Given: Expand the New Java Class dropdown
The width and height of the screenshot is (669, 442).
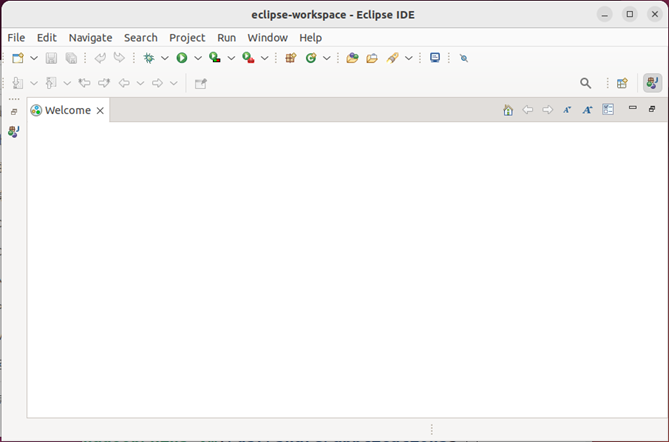Looking at the screenshot, I should pyautogui.click(x=327, y=58).
